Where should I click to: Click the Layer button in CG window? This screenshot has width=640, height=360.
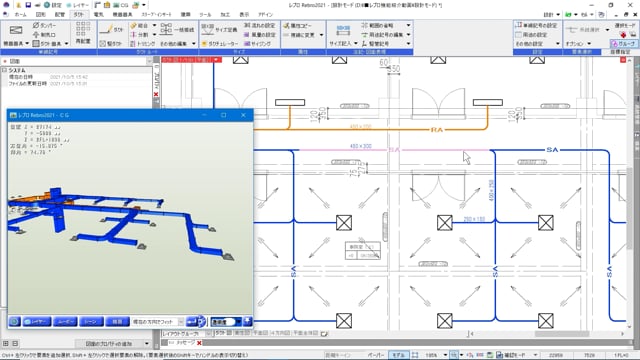pyautogui.click(x=37, y=322)
